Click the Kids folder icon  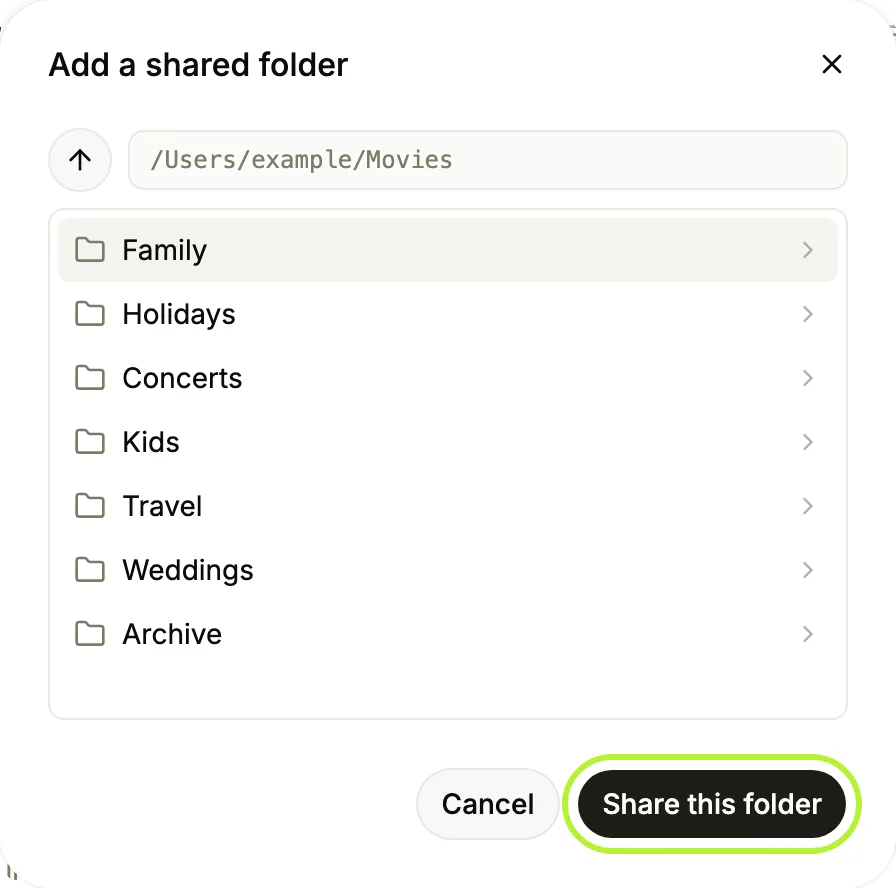point(90,442)
